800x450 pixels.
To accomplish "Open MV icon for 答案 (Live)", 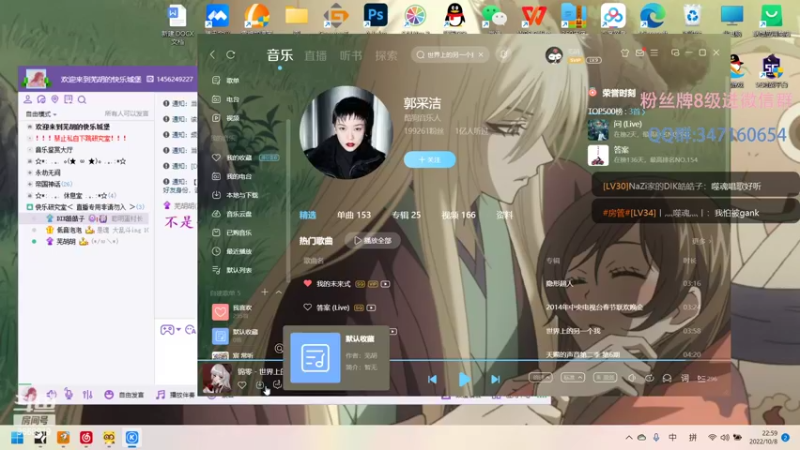I will click(x=371, y=308).
